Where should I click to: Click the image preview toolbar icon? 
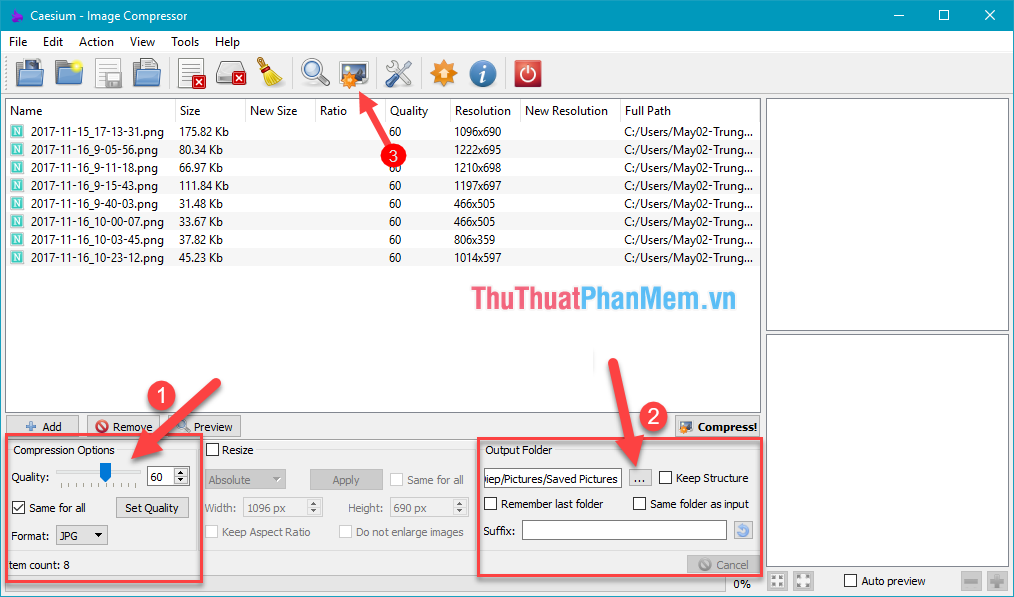[354, 73]
